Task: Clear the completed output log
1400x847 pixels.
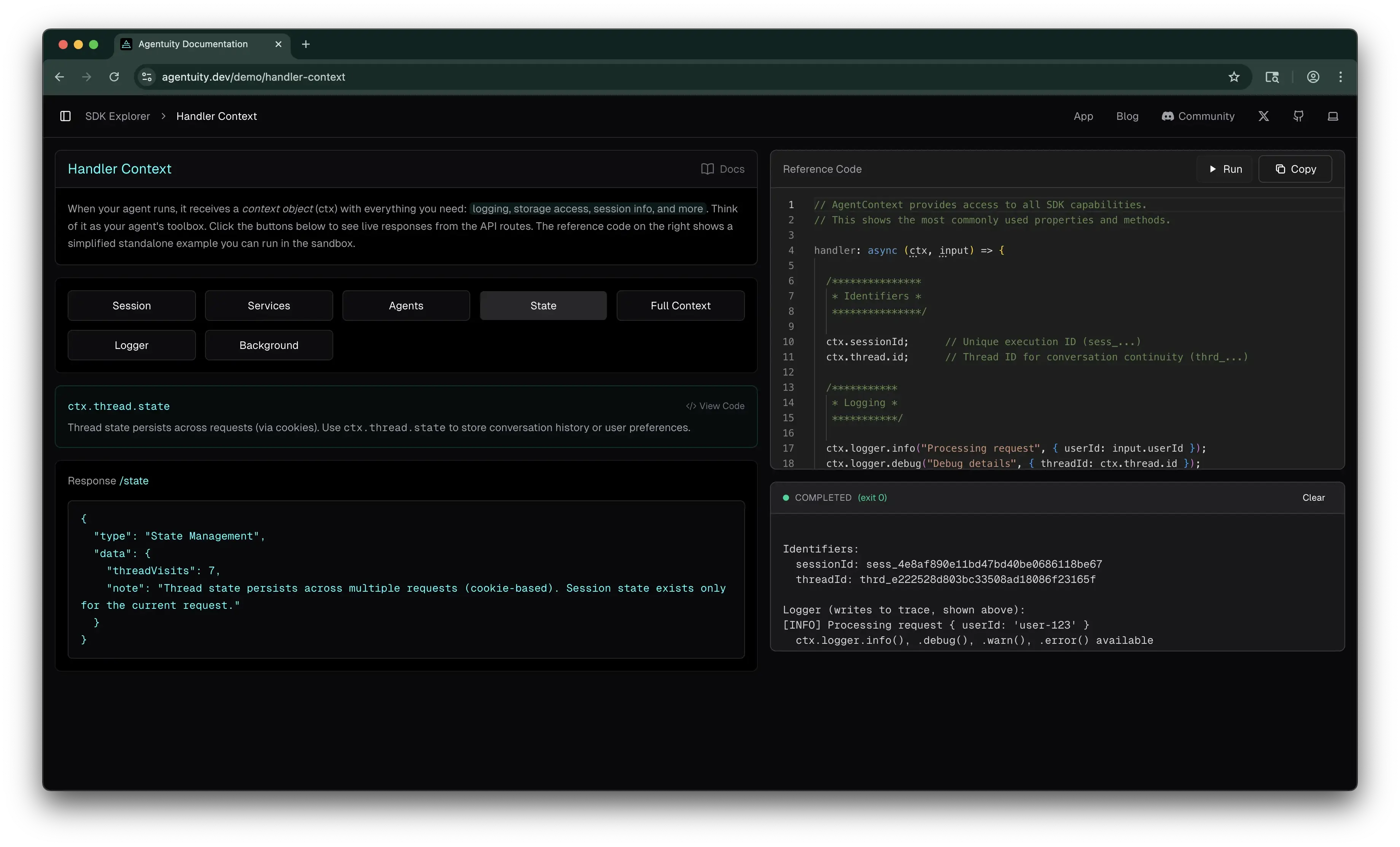Action: click(x=1314, y=497)
